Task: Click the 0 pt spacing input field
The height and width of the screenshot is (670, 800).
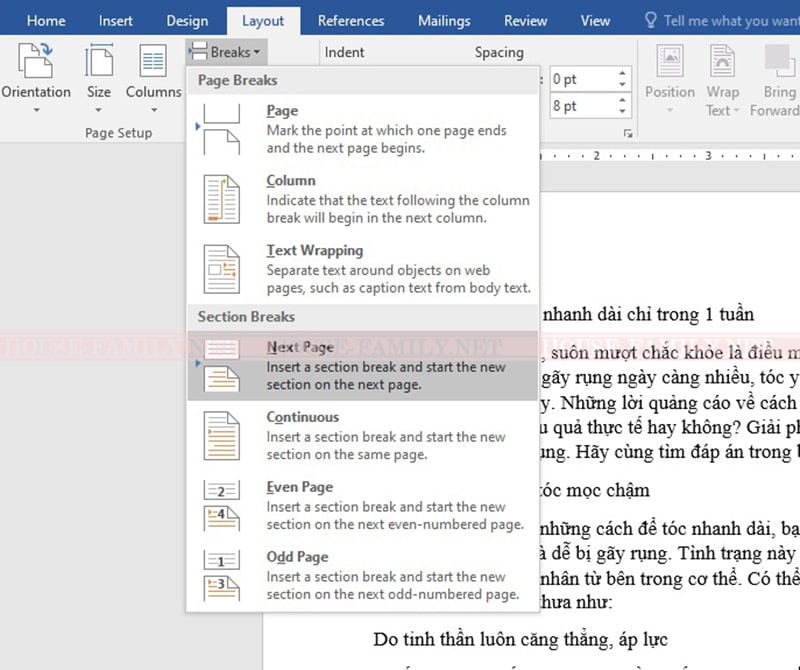Action: click(x=583, y=79)
